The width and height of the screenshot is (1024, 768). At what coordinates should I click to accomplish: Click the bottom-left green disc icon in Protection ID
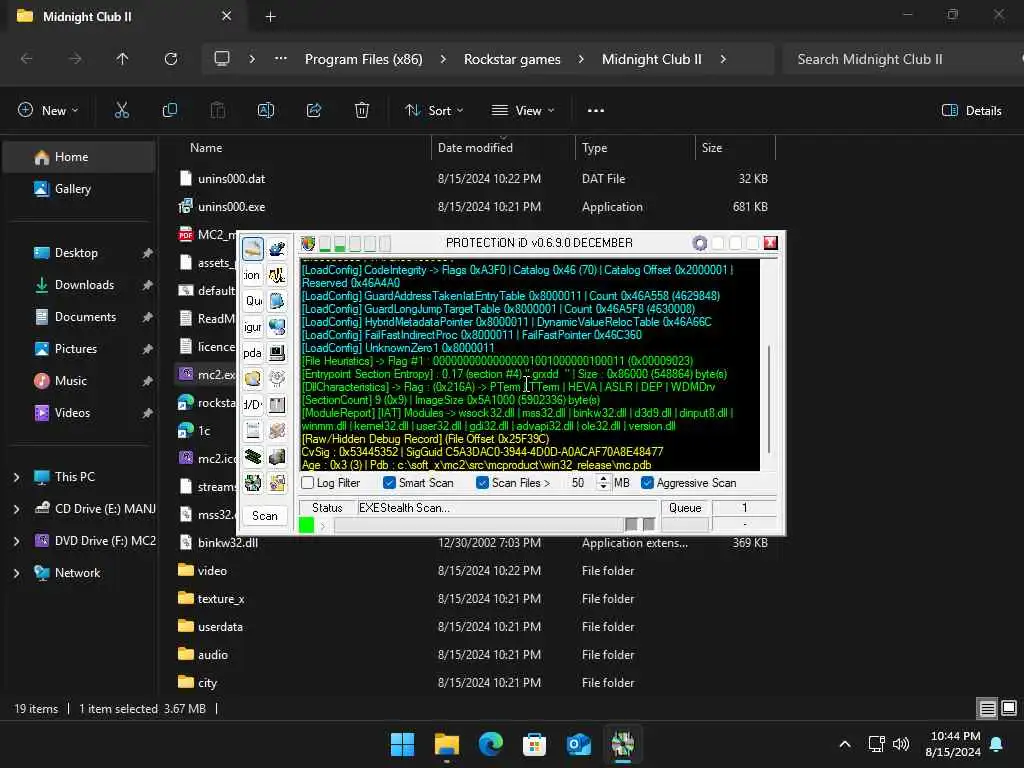tap(253, 483)
